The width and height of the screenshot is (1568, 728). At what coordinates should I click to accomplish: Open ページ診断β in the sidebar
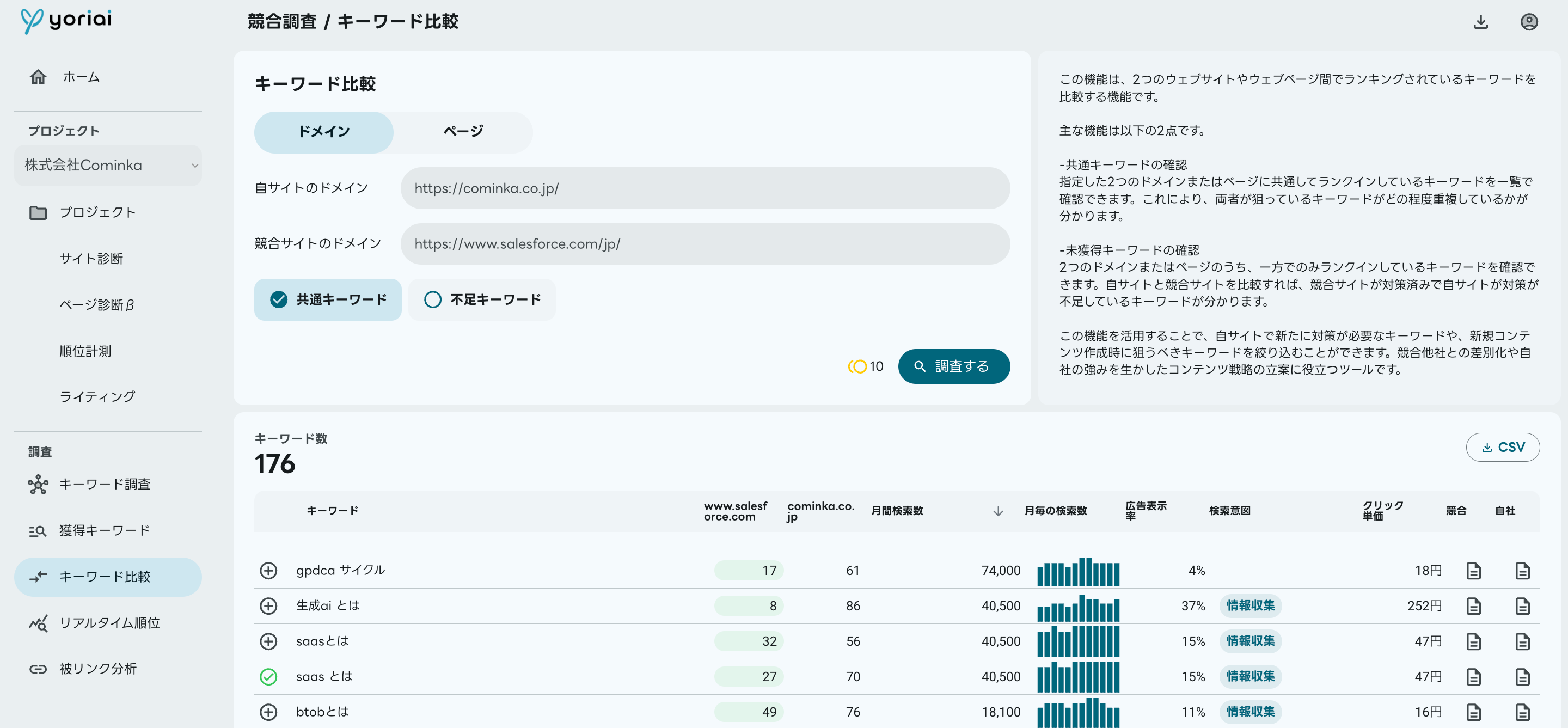click(97, 304)
